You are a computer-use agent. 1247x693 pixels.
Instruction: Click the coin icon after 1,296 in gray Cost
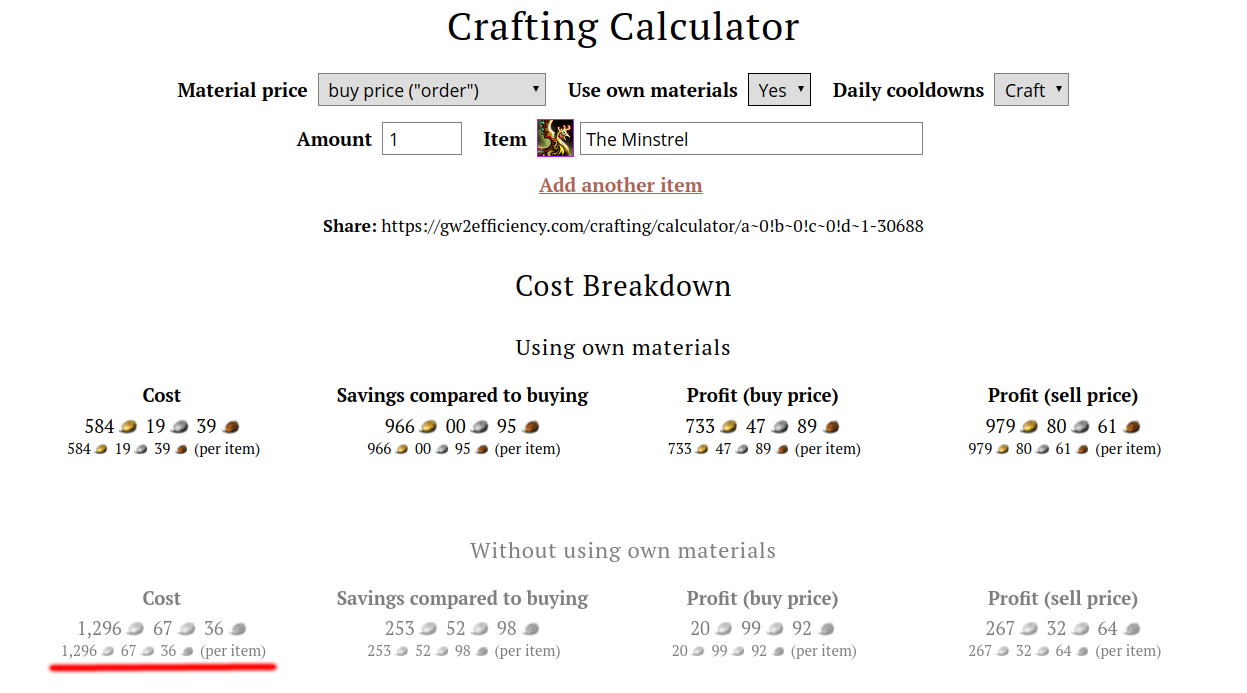134,628
